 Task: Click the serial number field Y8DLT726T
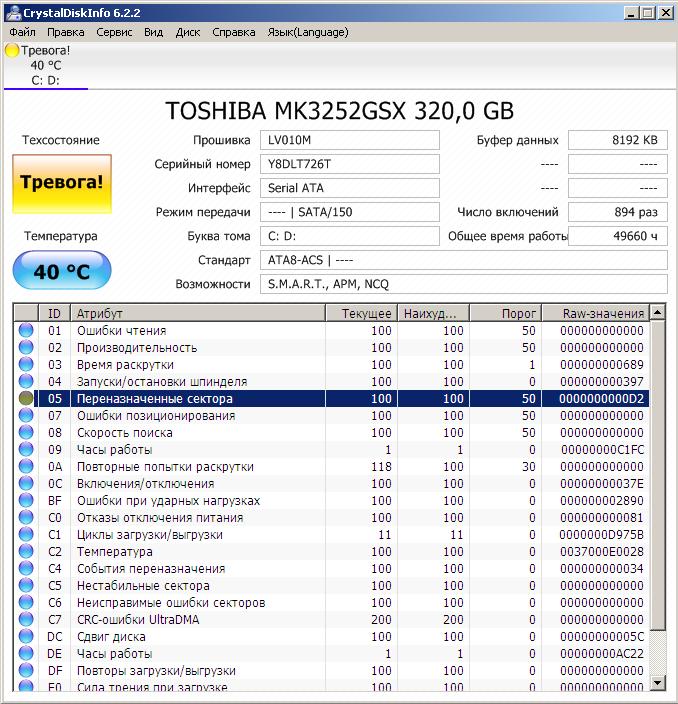click(x=350, y=164)
